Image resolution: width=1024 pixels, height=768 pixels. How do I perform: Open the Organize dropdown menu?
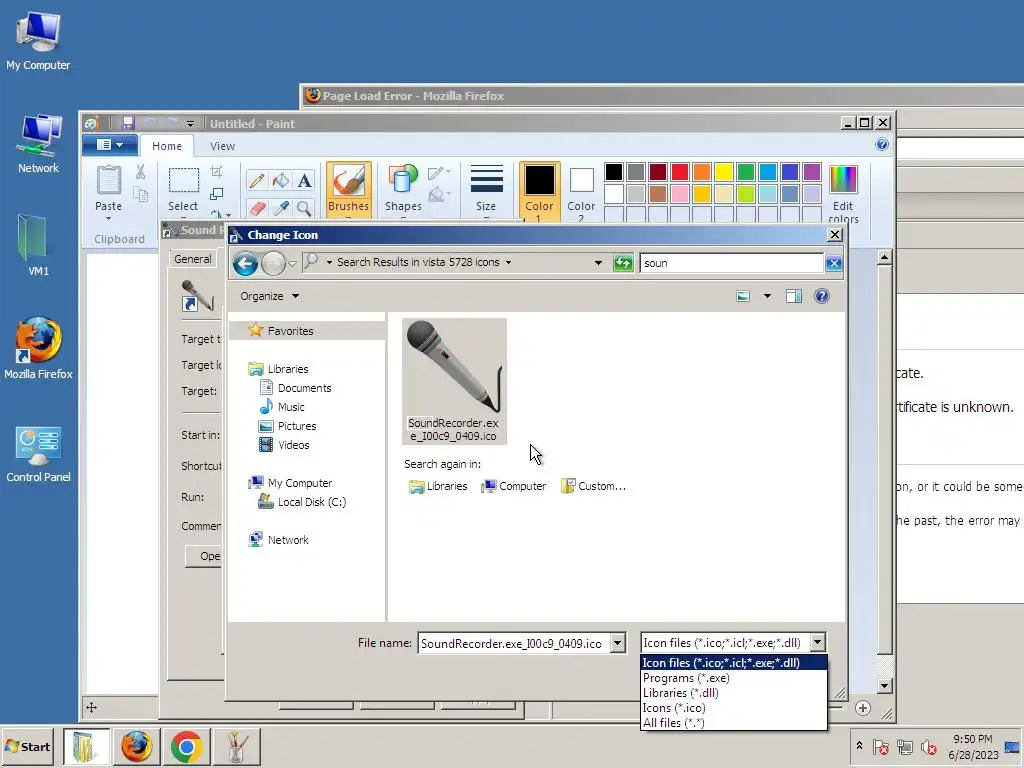click(x=269, y=296)
